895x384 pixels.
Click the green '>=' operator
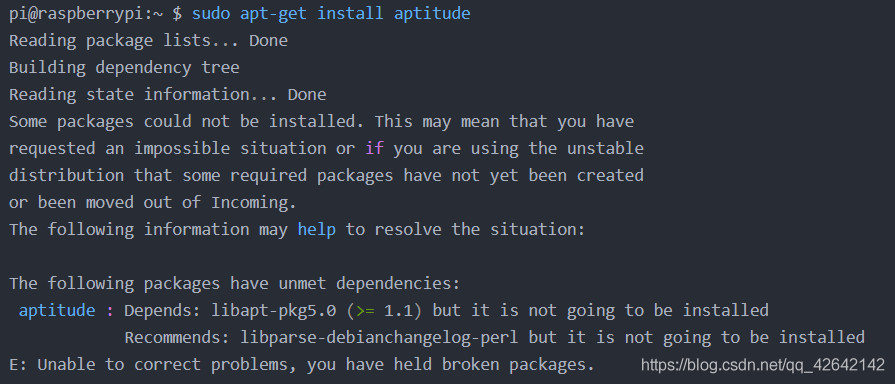(365, 310)
